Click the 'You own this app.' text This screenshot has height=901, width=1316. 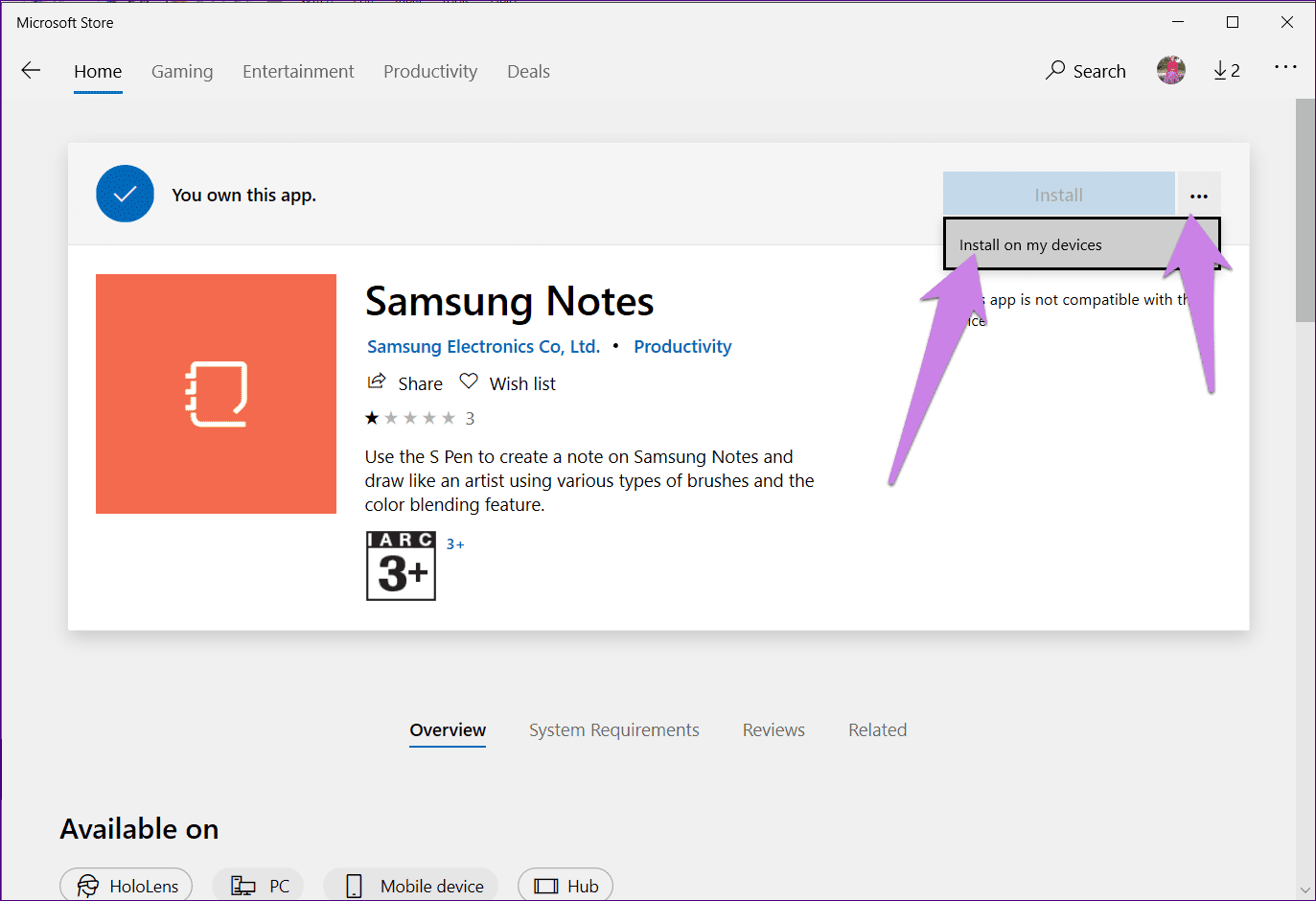[x=243, y=195]
